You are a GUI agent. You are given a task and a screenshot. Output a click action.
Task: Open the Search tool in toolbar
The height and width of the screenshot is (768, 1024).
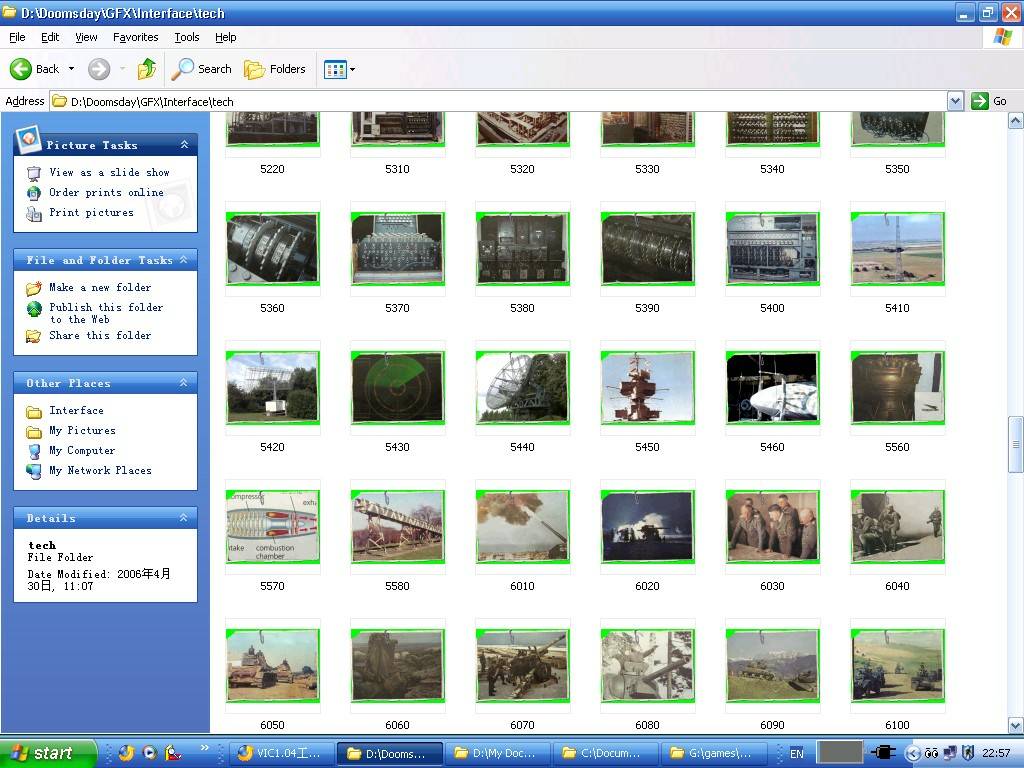201,69
